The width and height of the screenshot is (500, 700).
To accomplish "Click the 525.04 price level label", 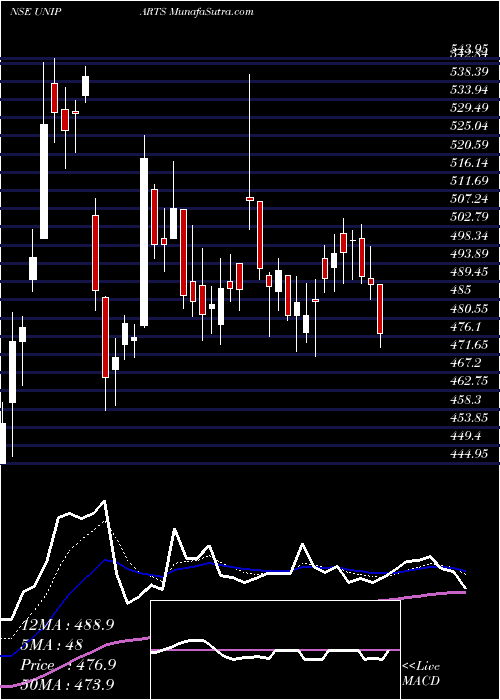I will (468, 126).
